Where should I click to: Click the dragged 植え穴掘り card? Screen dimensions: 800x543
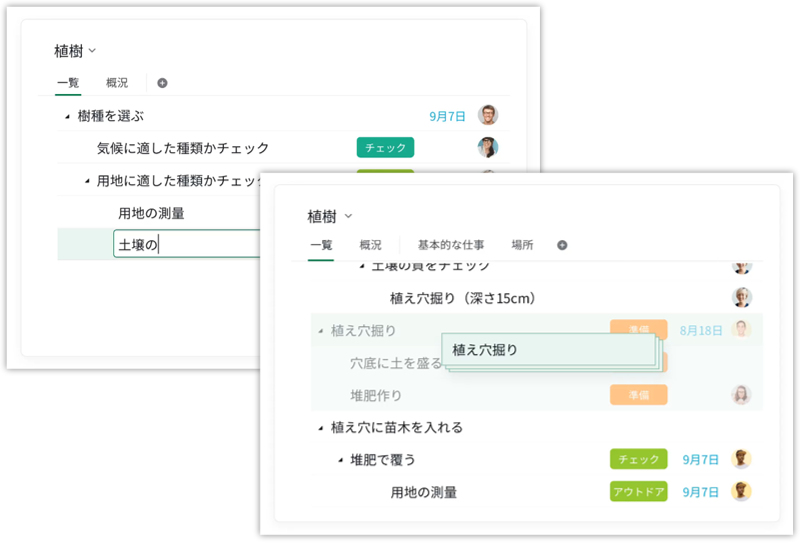click(x=548, y=350)
